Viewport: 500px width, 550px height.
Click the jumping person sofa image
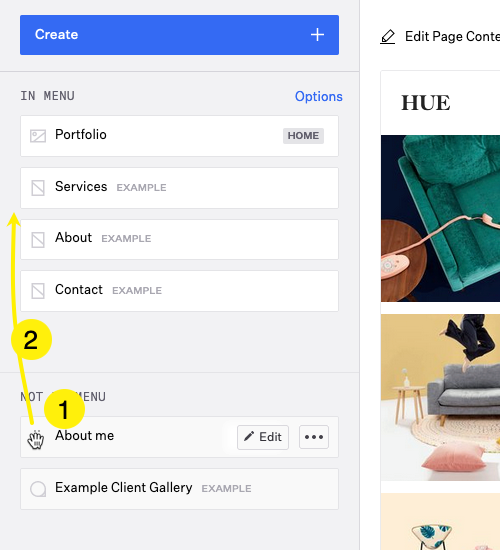[440, 397]
